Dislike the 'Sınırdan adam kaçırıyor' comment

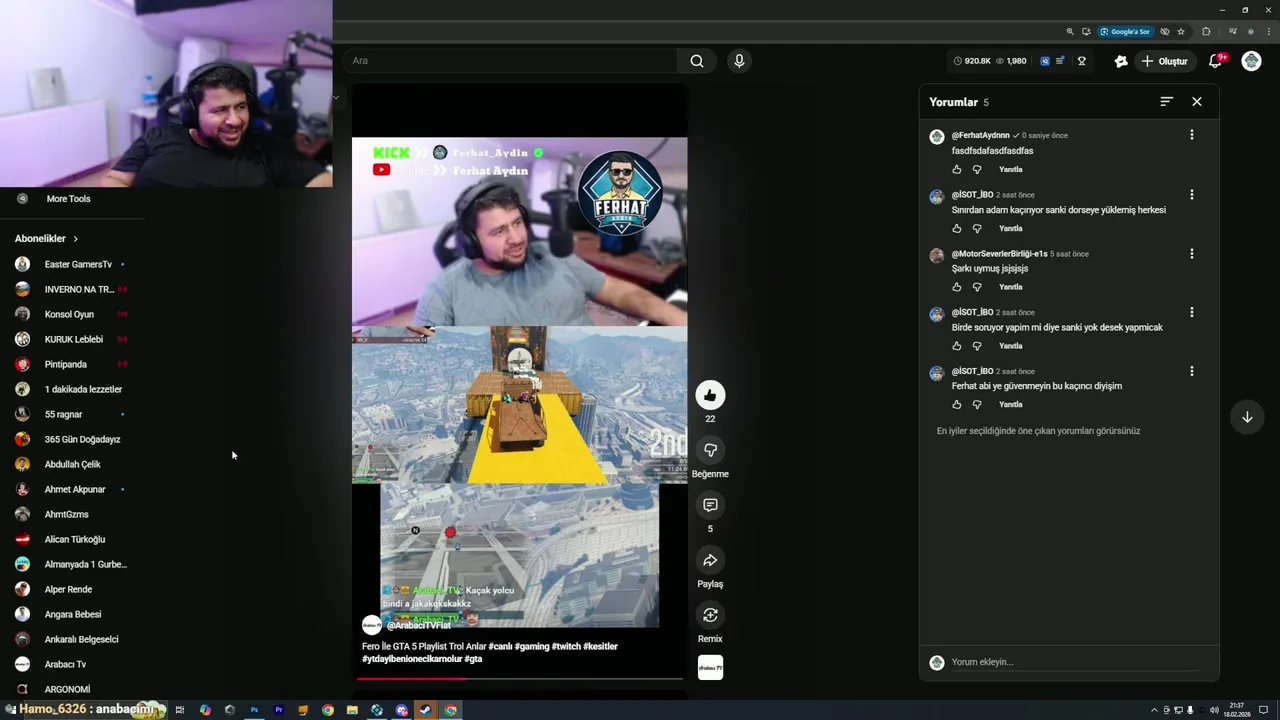977,229
